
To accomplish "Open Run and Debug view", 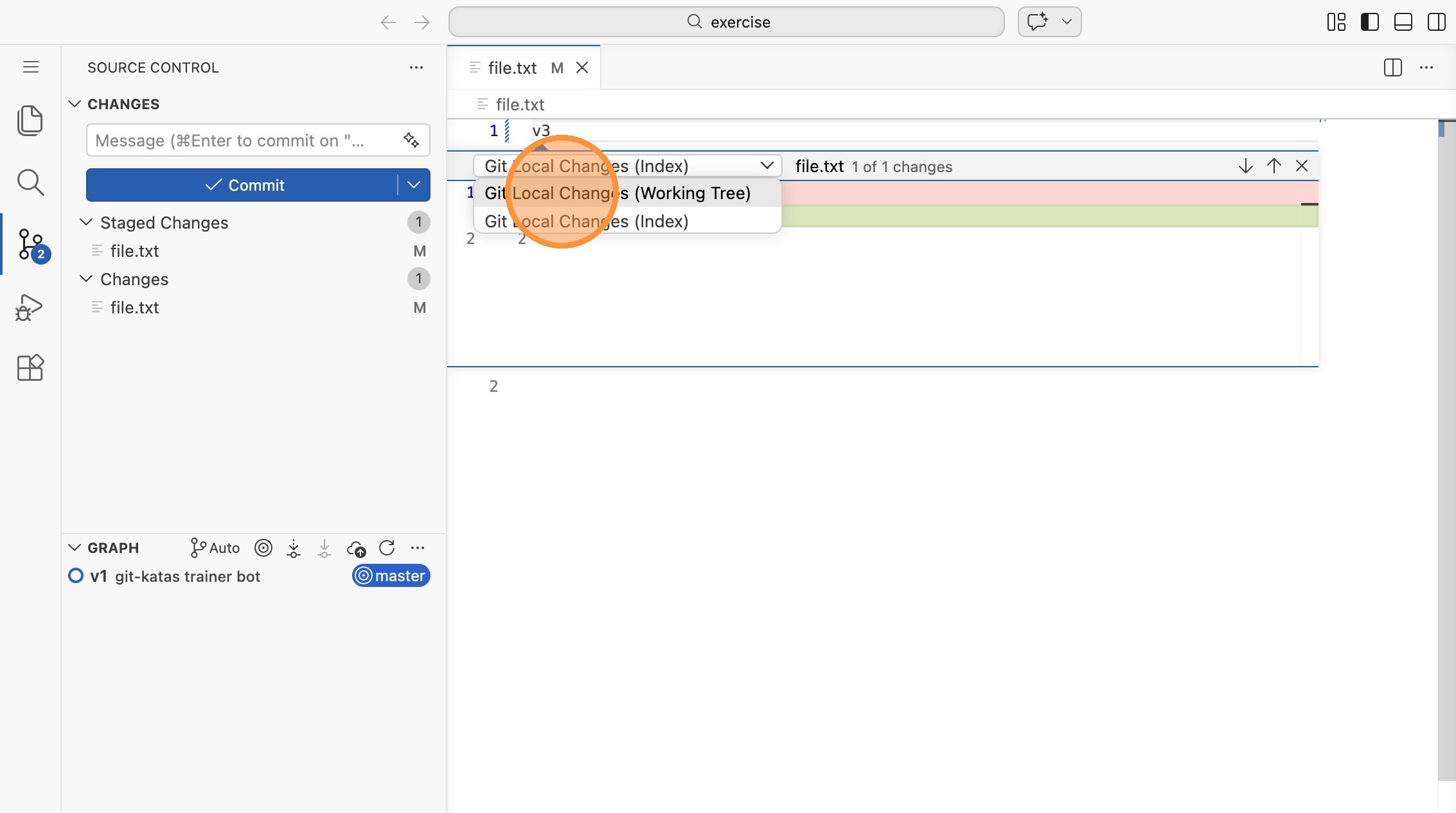I will [x=30, y=307].
